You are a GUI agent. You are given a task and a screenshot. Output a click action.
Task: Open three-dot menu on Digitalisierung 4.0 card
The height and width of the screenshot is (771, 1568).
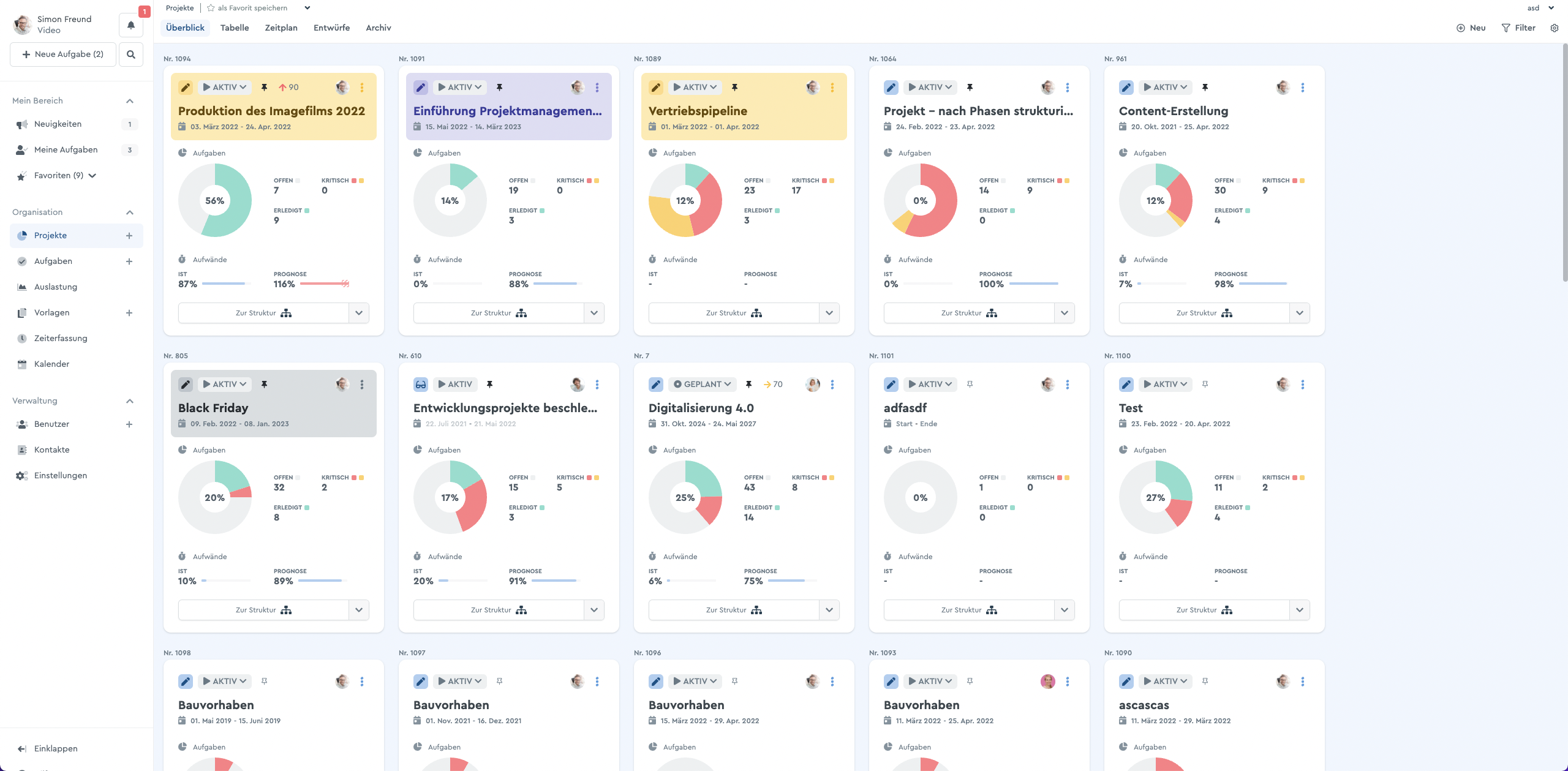832,385
